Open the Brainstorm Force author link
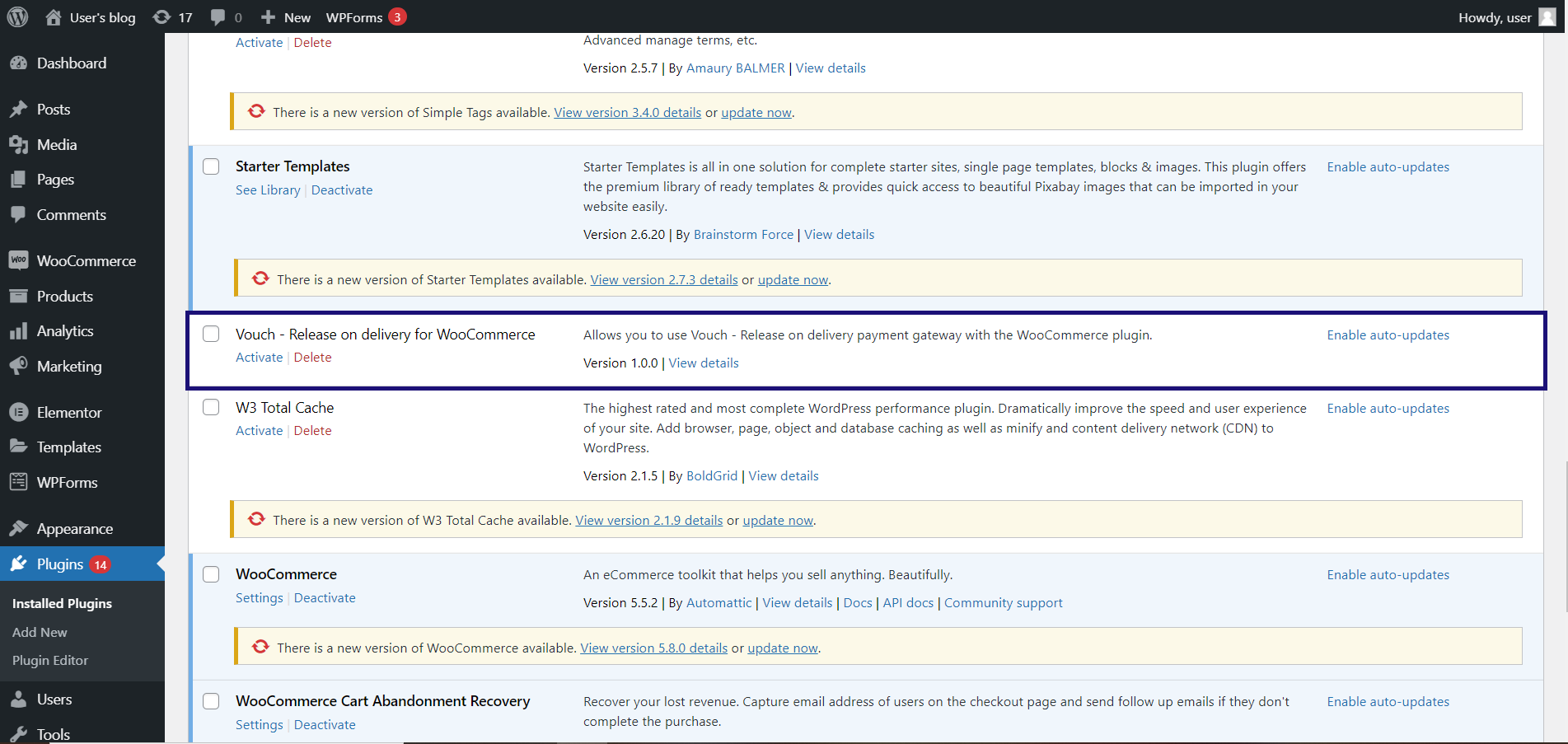This screenshot has width=1568, height=744. (744, 234)
